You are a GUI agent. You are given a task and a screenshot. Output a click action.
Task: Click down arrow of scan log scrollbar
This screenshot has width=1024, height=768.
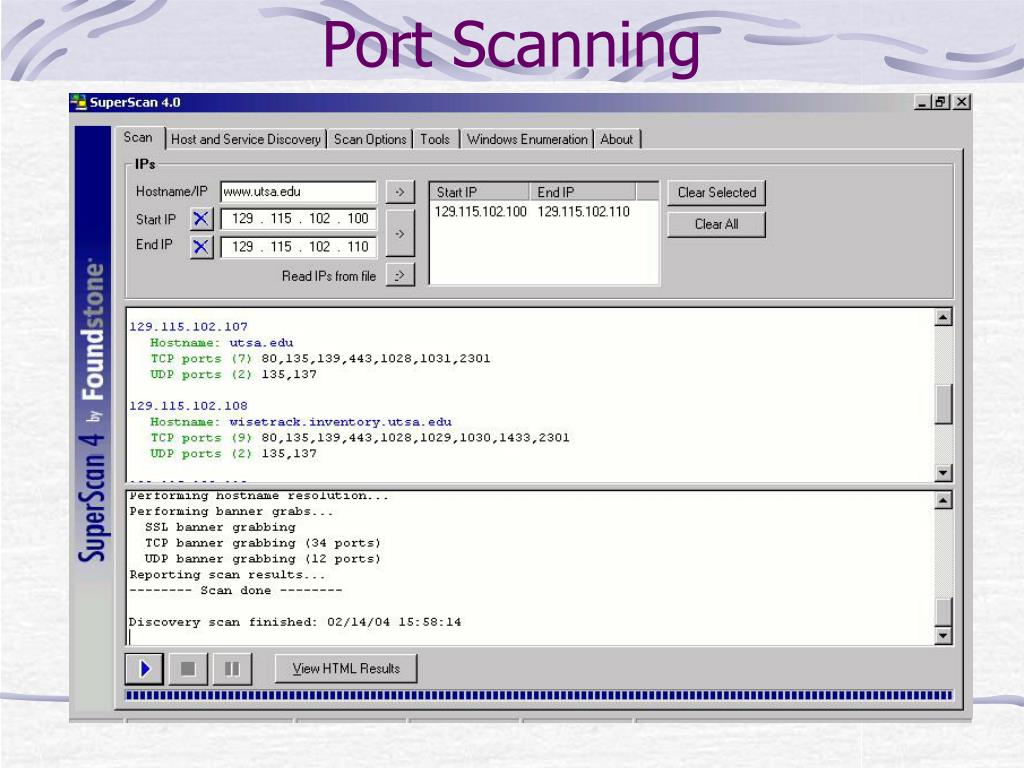[x=943, y=635]
